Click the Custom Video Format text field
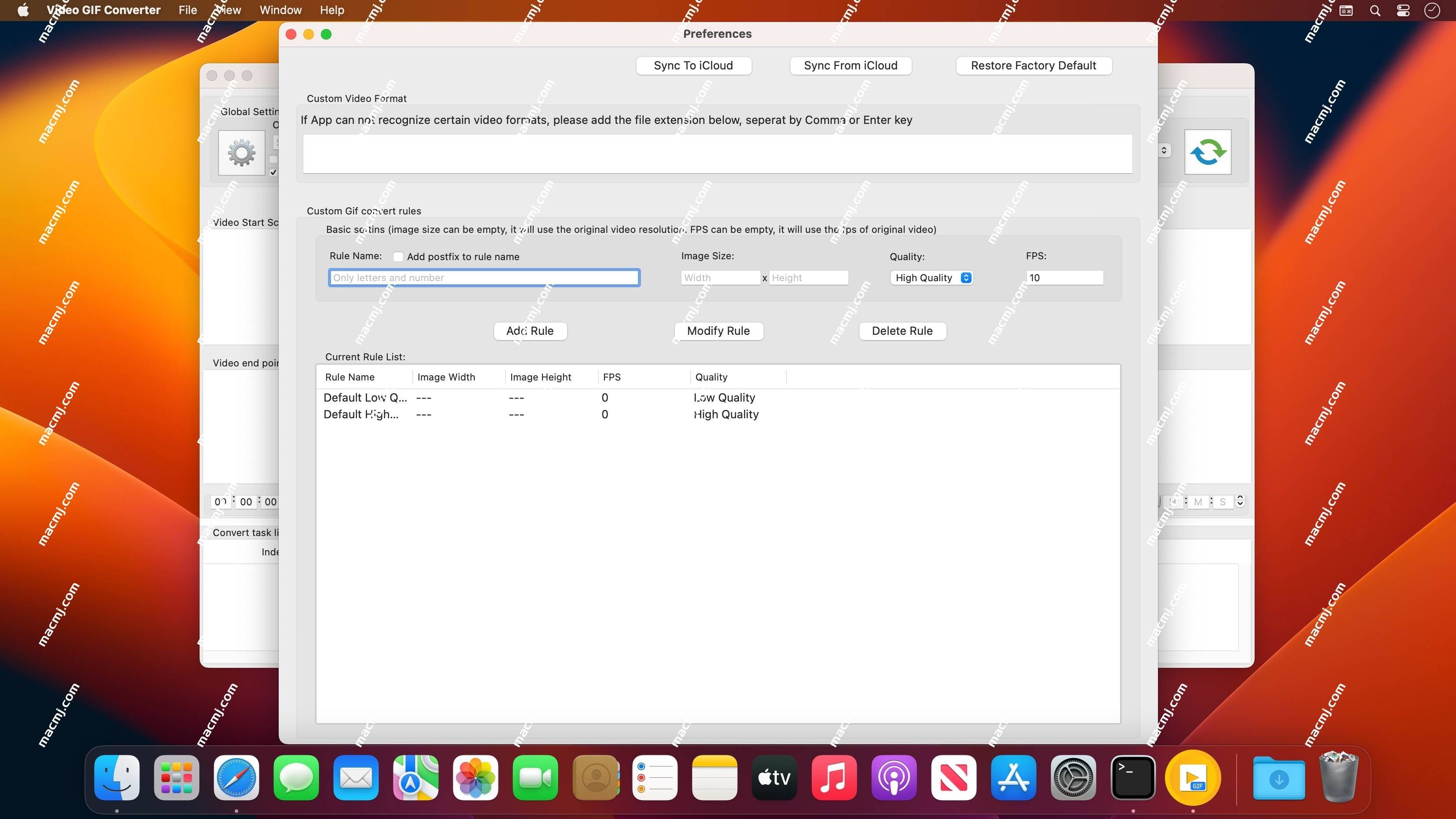Screen dimensions: 1456x819 click(717, 153)
